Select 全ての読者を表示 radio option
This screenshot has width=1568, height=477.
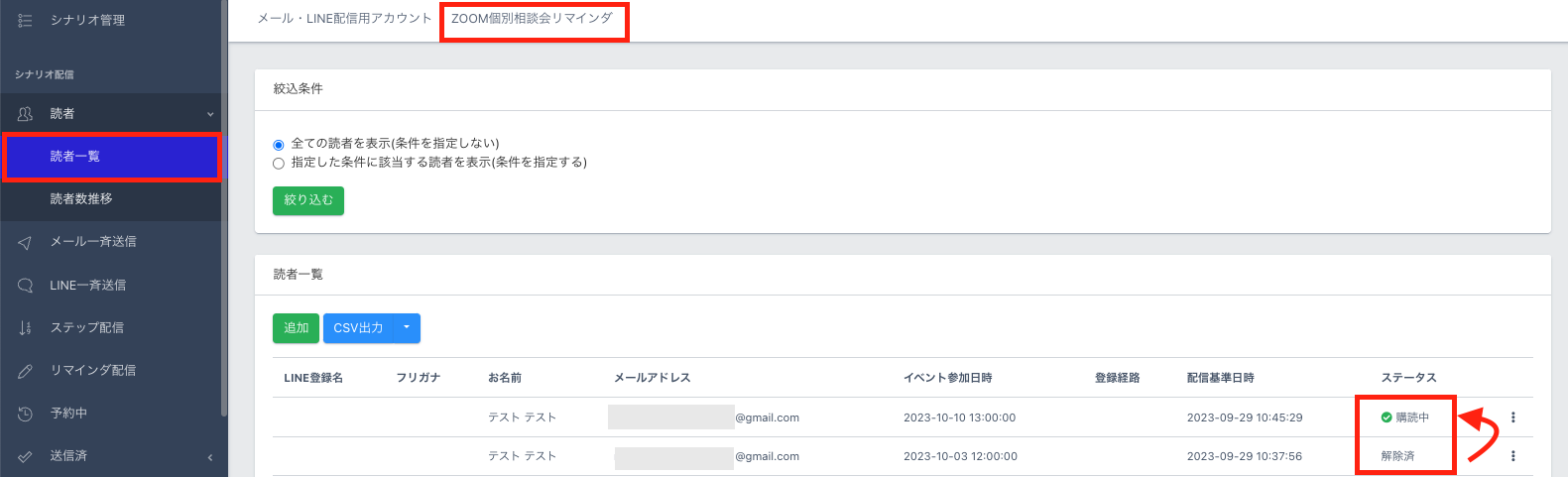click(x=279, y=145)
